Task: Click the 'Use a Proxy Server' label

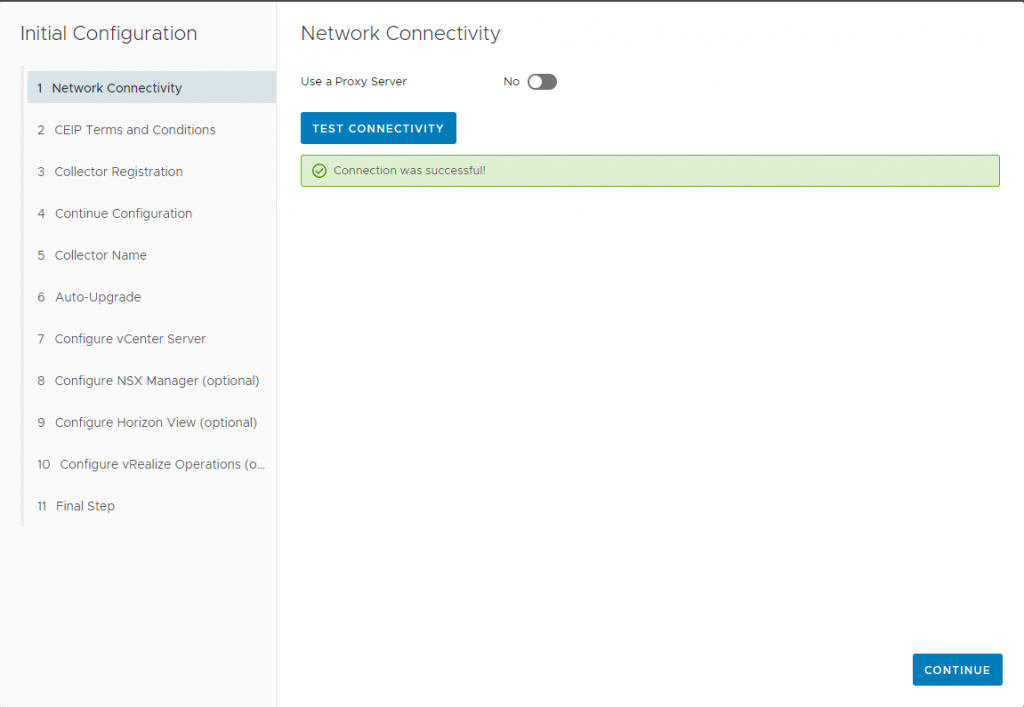Action: pyautogui.click(x=353, y=82)
